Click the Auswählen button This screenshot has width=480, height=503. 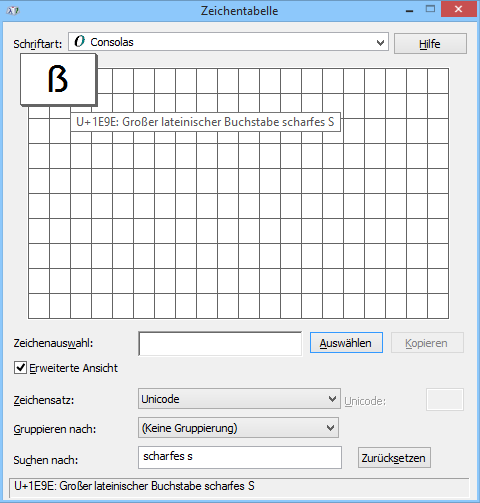[346, 343]
